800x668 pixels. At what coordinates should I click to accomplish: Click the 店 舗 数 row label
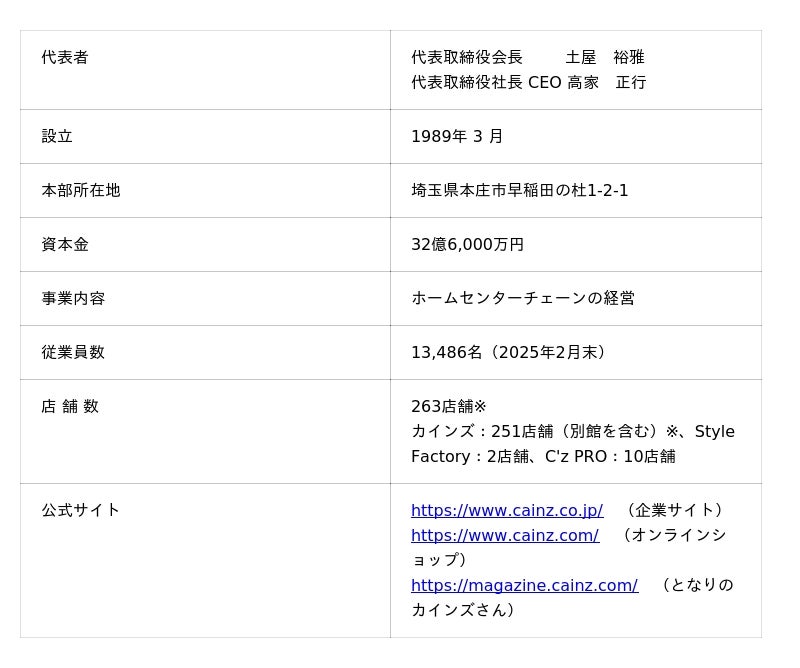[x=70, y=406]
